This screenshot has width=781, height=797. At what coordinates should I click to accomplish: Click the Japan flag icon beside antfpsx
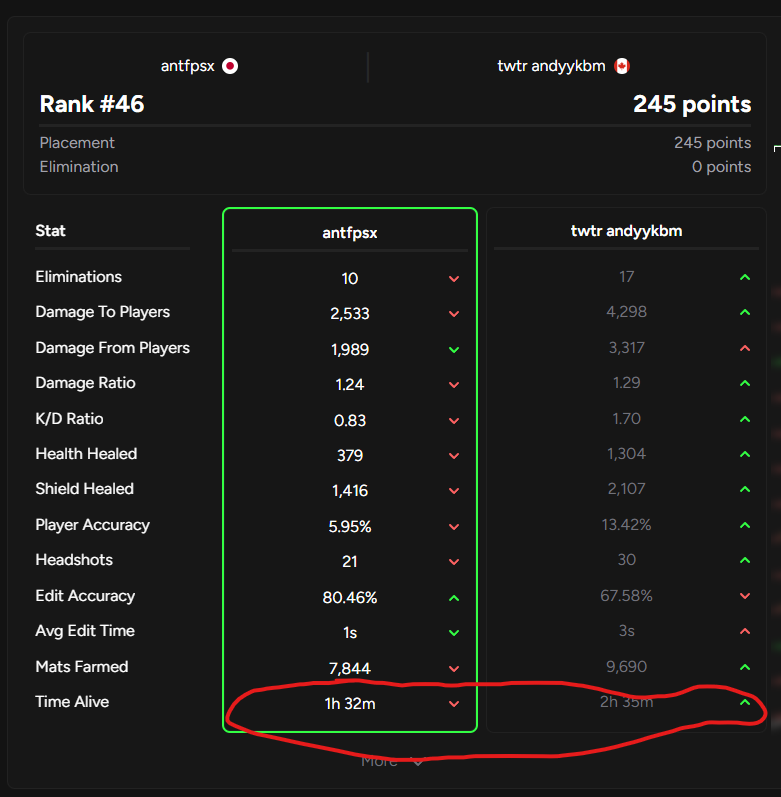pyautogui.click(x=230, y=66)
